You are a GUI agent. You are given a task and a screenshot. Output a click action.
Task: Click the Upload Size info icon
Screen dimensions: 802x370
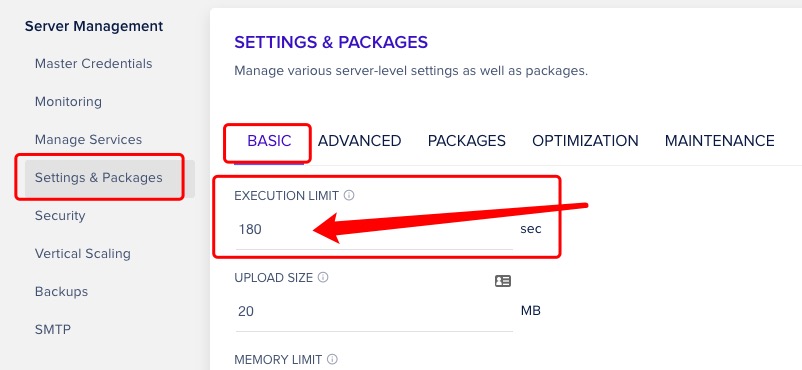[x=323, y=277]
